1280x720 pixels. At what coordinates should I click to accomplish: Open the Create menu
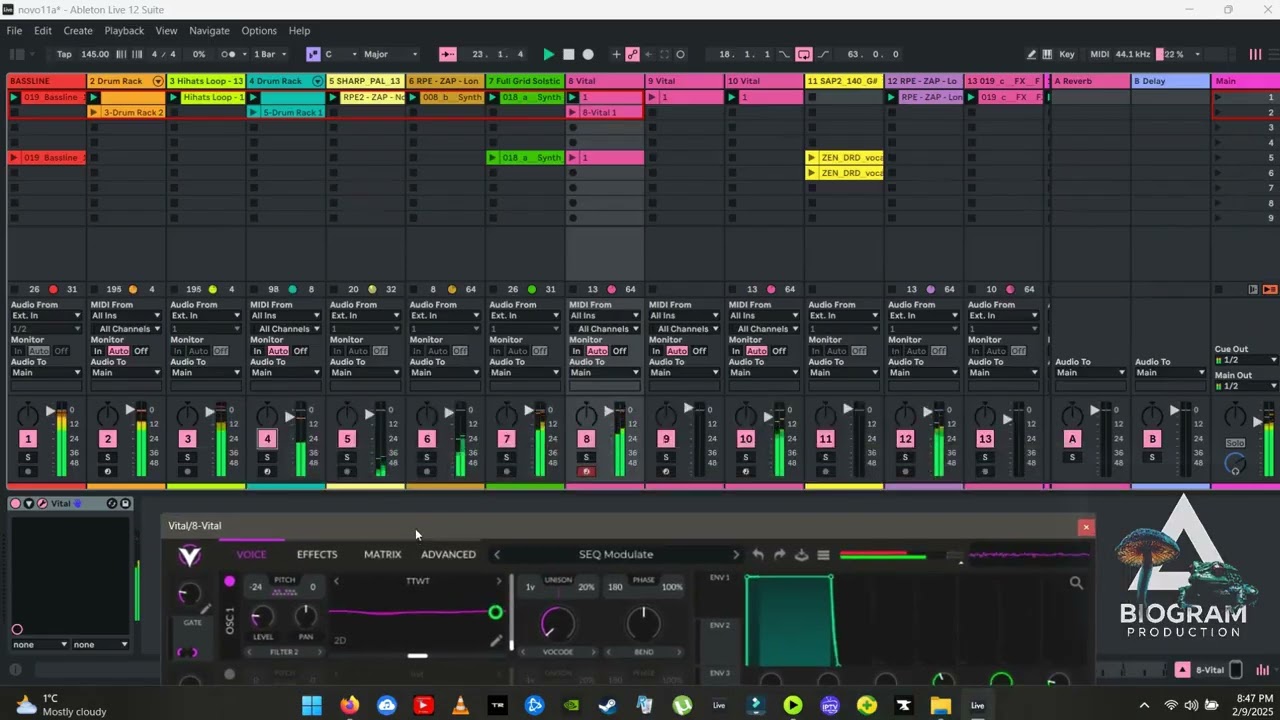(78, 31)
